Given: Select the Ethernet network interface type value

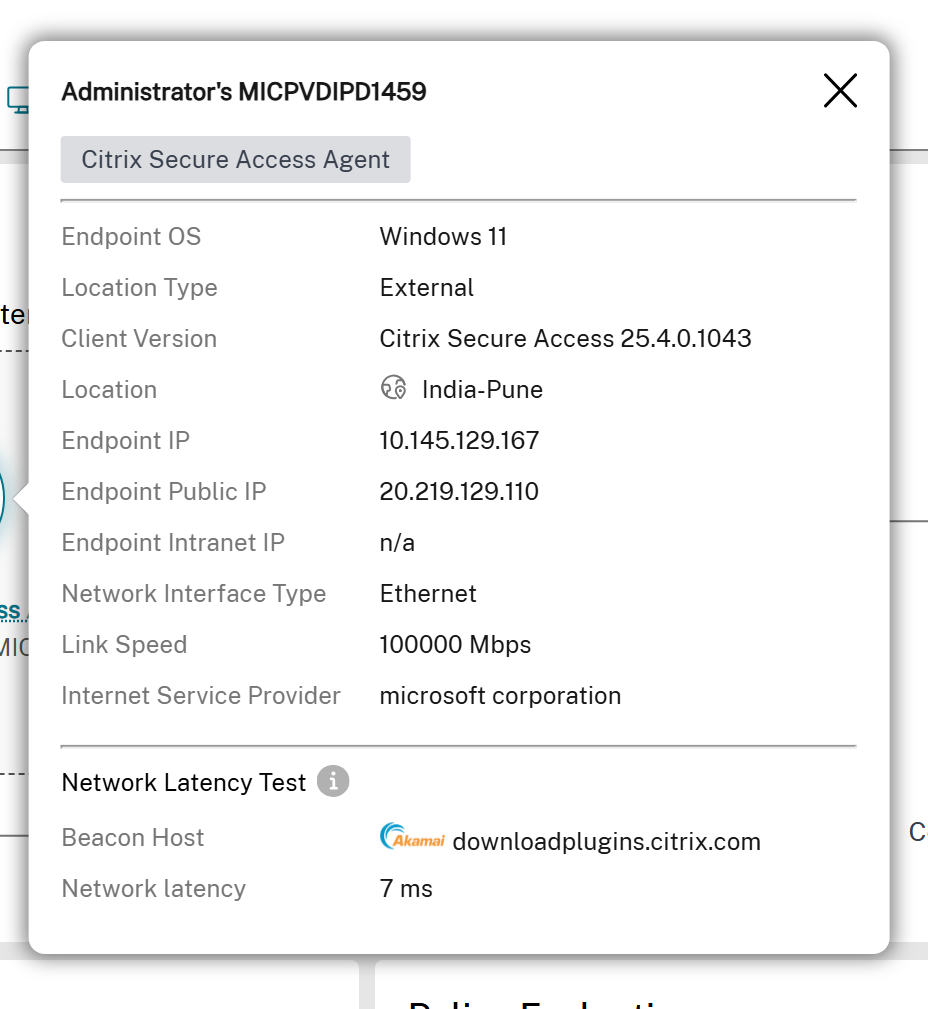Looking at the screenshot, I should 428,593.
